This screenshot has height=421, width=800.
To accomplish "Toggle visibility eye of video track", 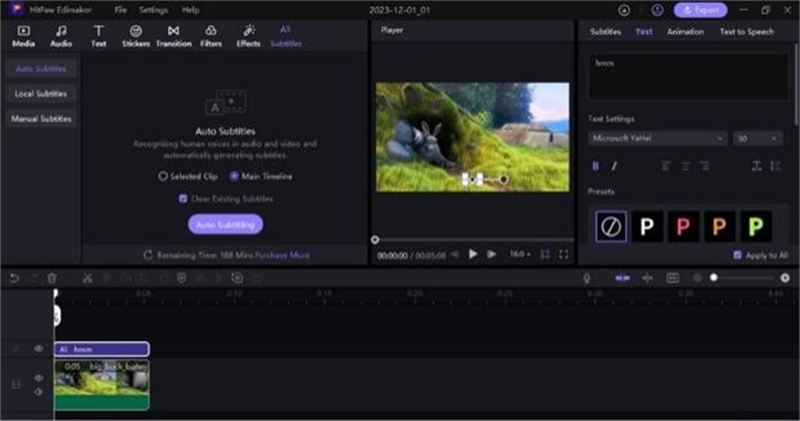I will [38, 378].
